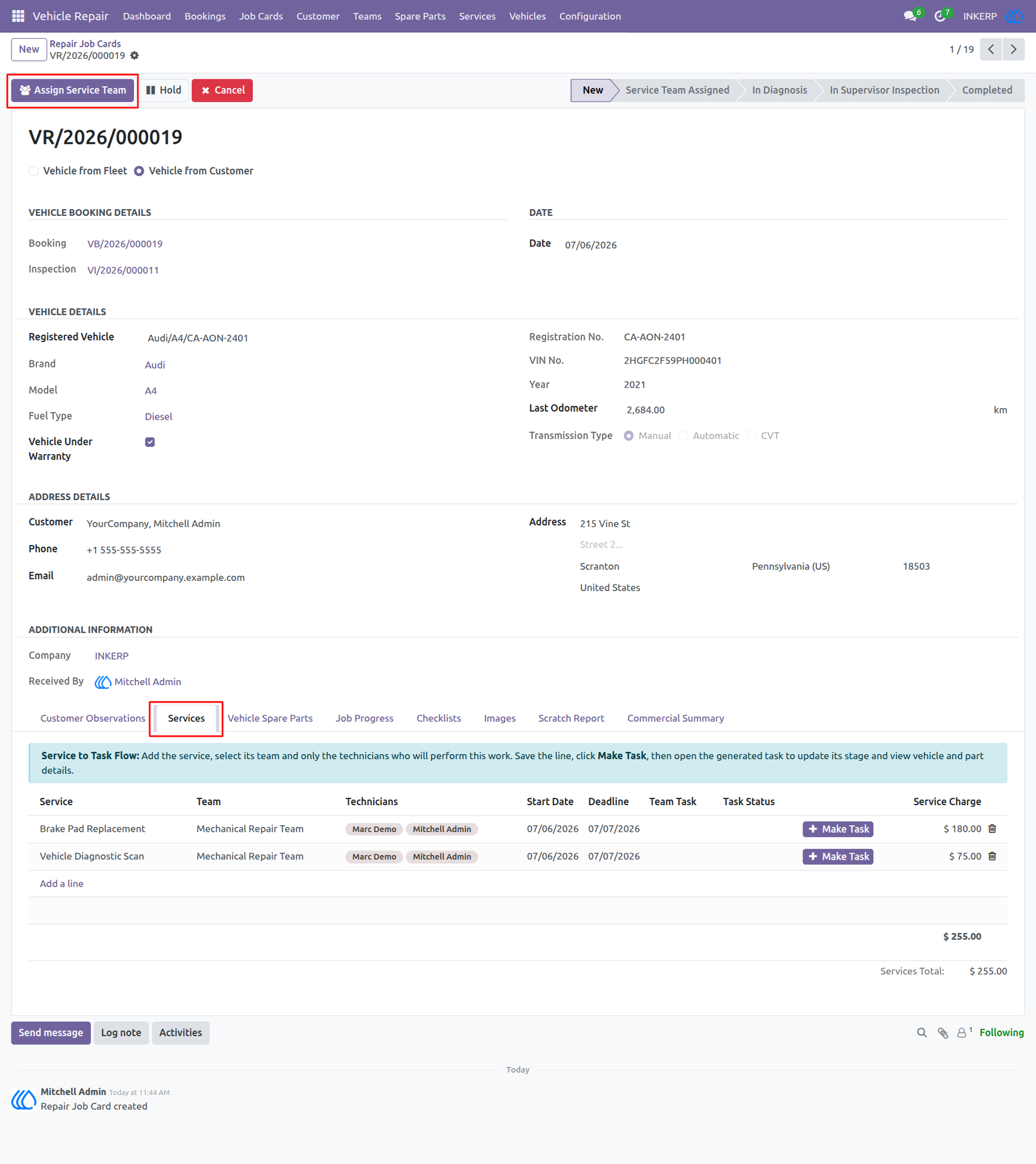Cancel the repair job card

tap(222, 90)
